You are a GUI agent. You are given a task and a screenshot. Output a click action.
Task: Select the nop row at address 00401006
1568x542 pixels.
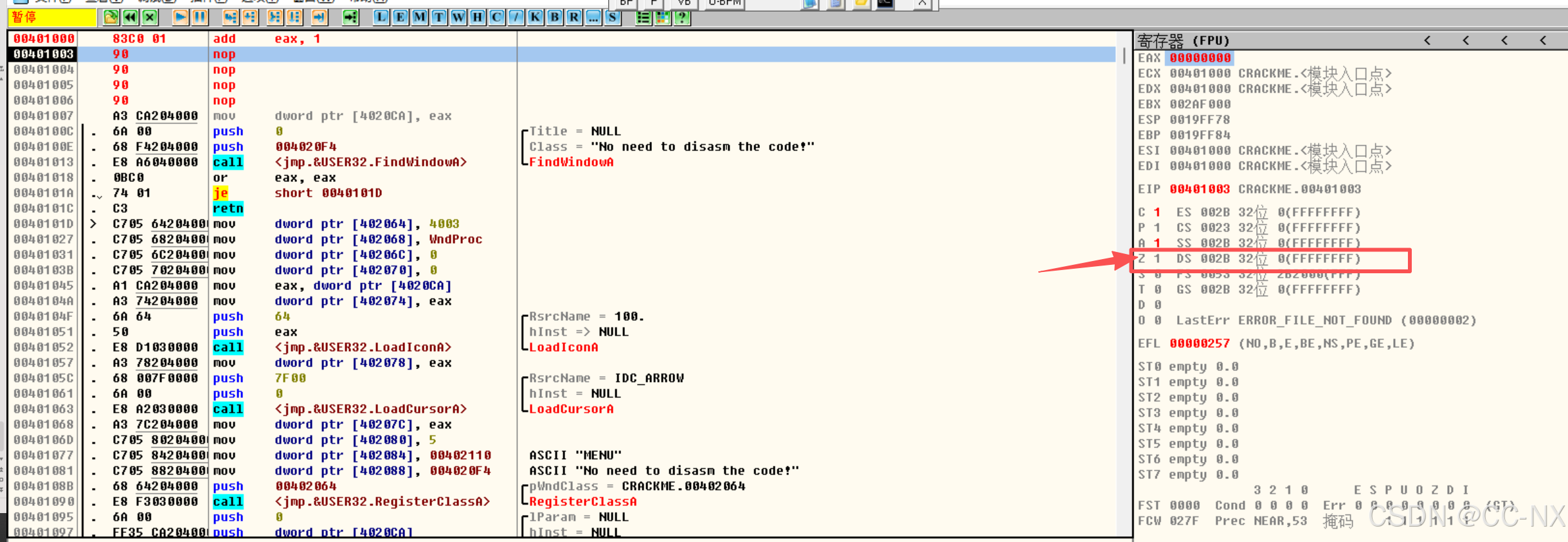[562, 100]
